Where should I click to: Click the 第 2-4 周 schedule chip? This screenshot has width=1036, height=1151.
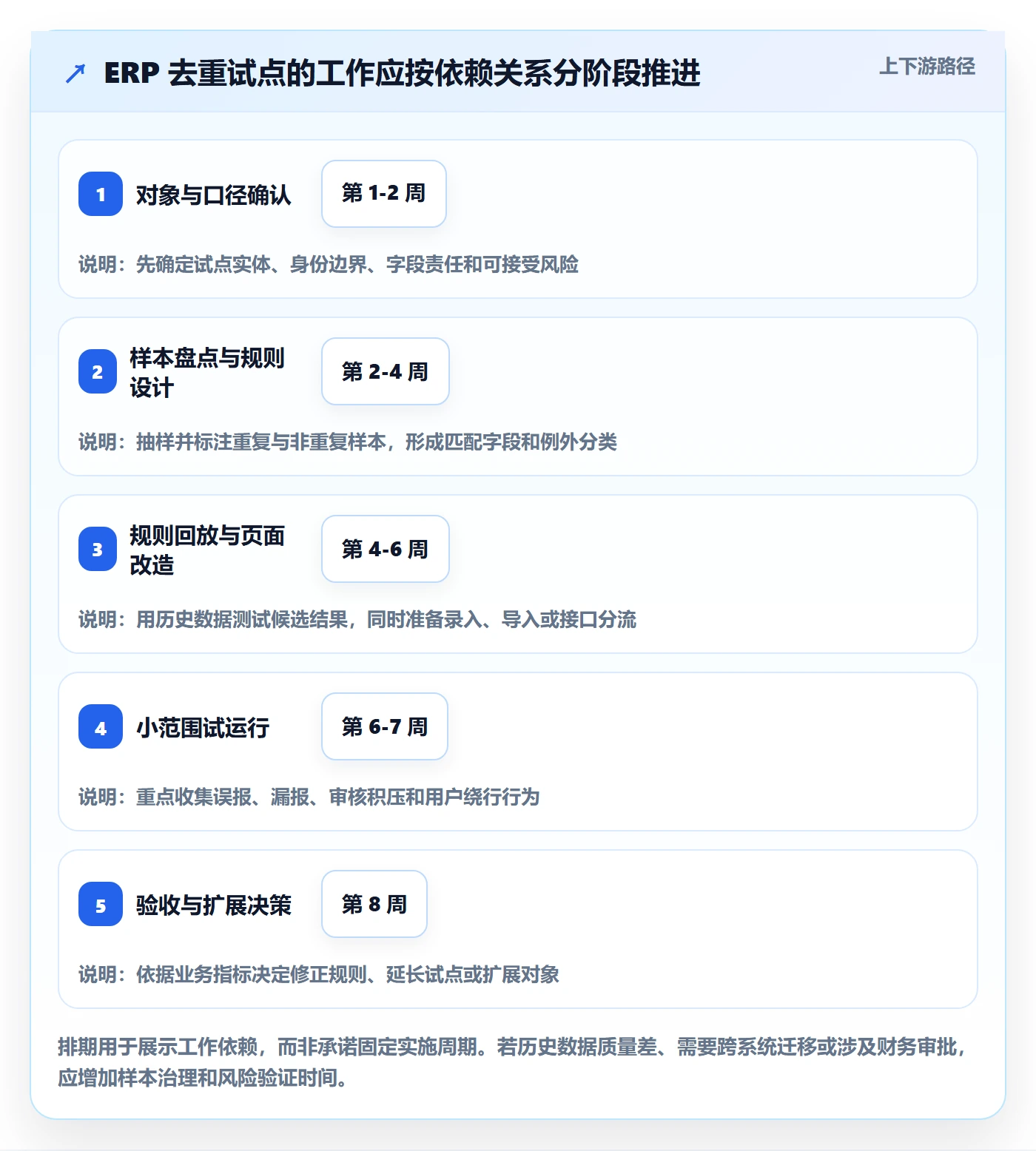click(386, 371)
